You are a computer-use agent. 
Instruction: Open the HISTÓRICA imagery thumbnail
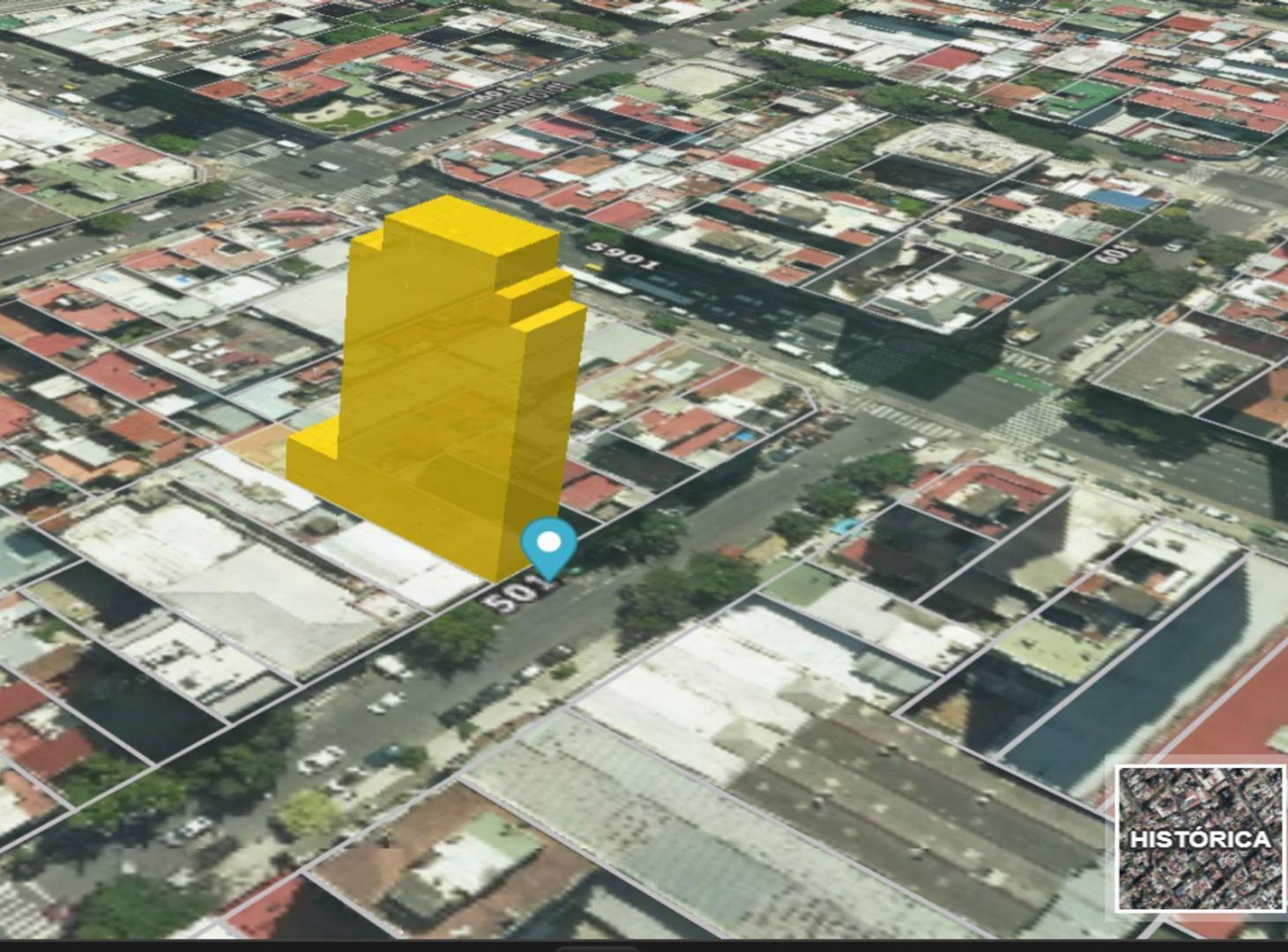point(1201,838)
